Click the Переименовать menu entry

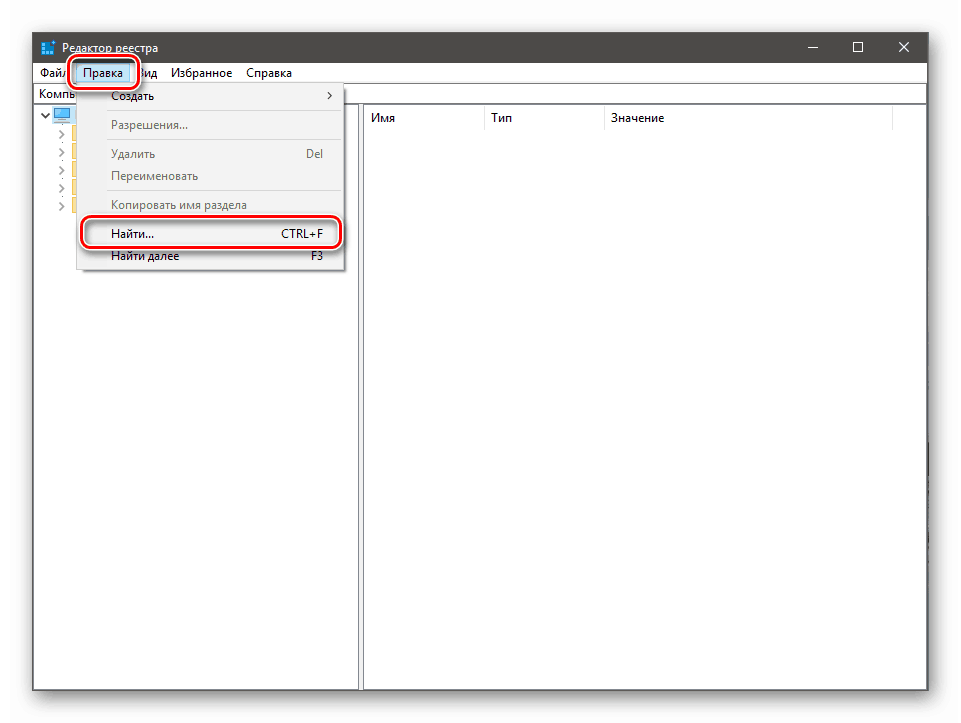click(210, 176)
